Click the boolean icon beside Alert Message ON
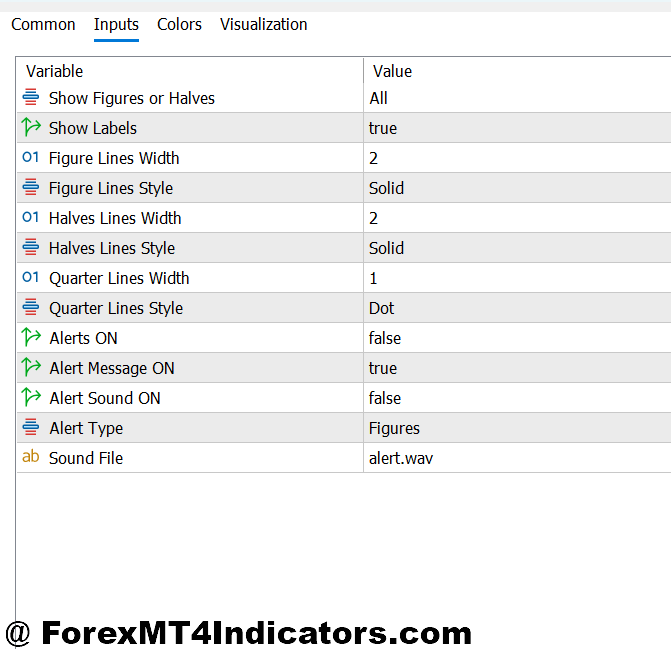Viewport: 671px width, 649px height. (30, 368)
